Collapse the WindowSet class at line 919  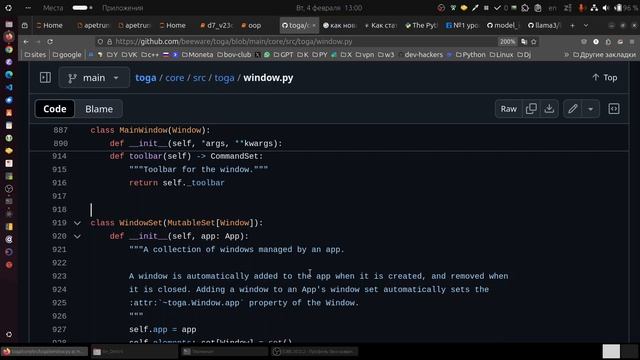(x=77, y=223)
